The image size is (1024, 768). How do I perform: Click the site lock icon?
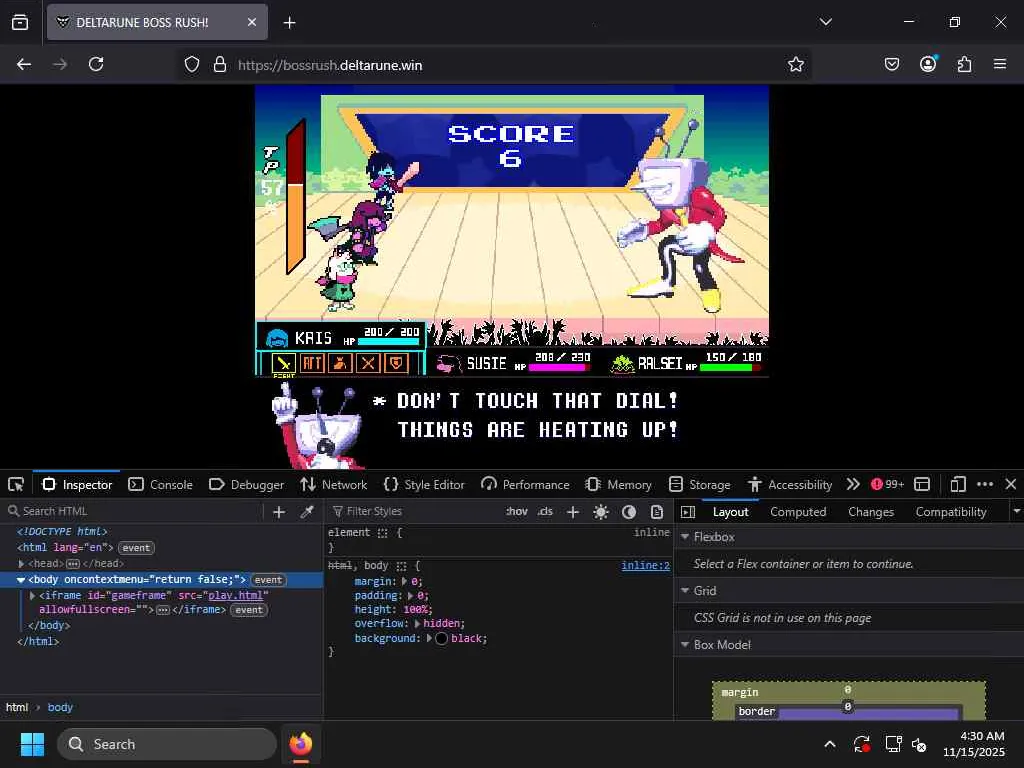coord(220,64)
